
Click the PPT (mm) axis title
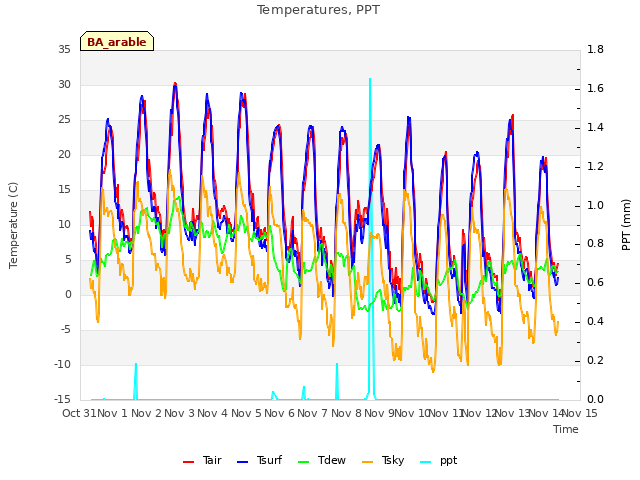626,225
